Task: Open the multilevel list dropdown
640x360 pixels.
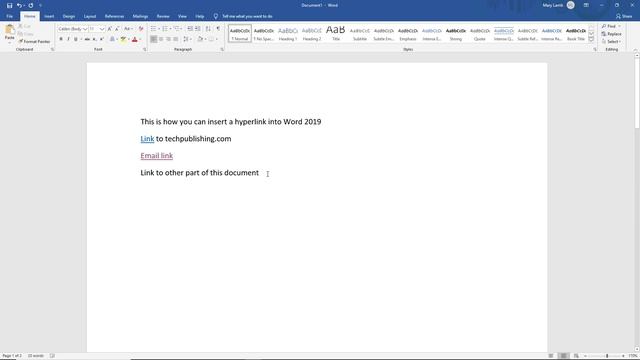Action: click(x=182, y=29)
